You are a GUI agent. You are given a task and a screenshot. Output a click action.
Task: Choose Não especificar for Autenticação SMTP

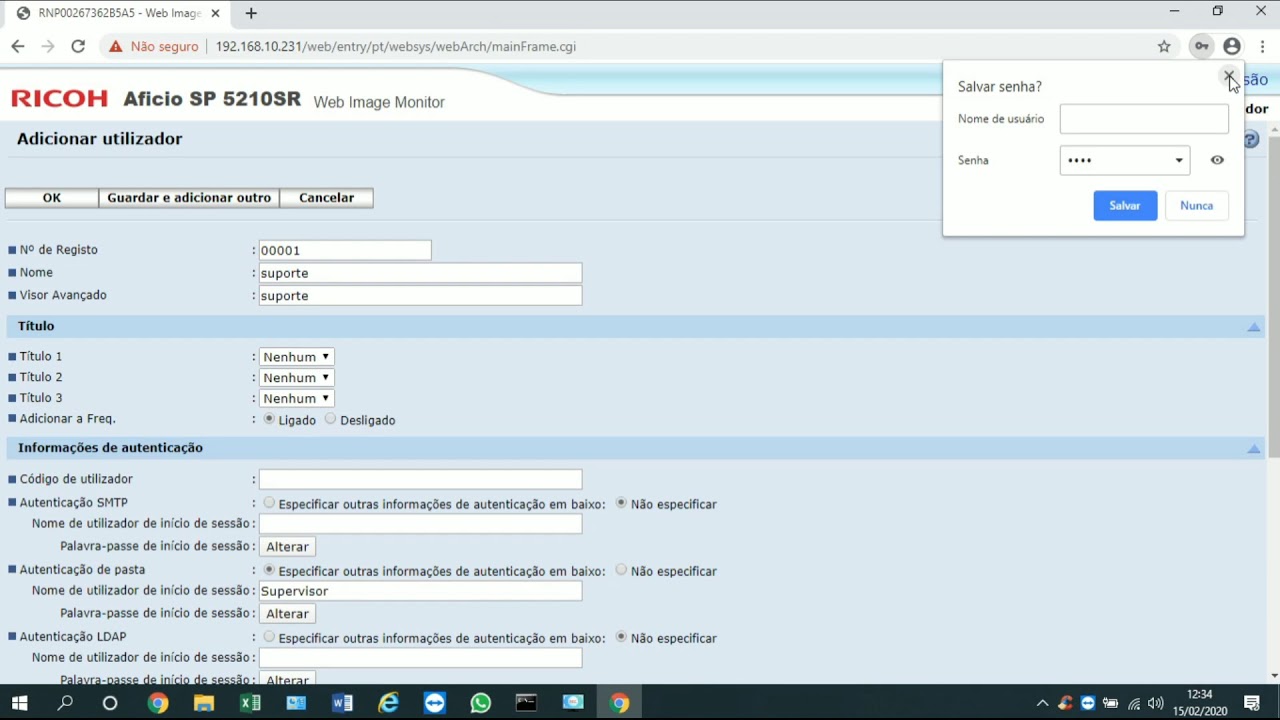(621, 503)
